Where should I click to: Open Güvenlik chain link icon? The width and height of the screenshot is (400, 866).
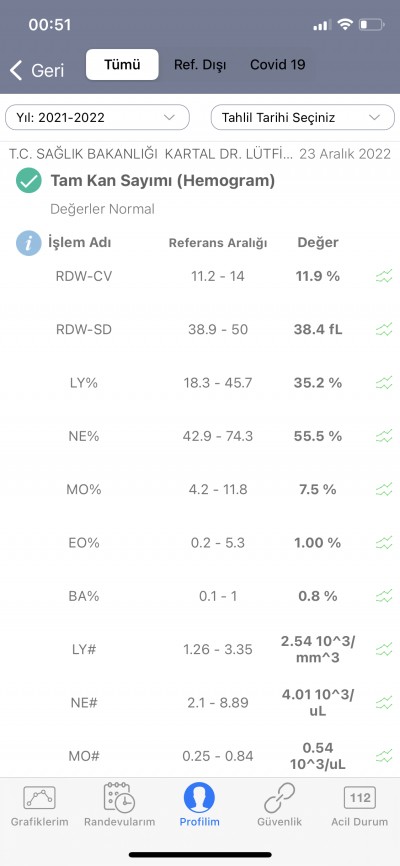tap(280, 798)
